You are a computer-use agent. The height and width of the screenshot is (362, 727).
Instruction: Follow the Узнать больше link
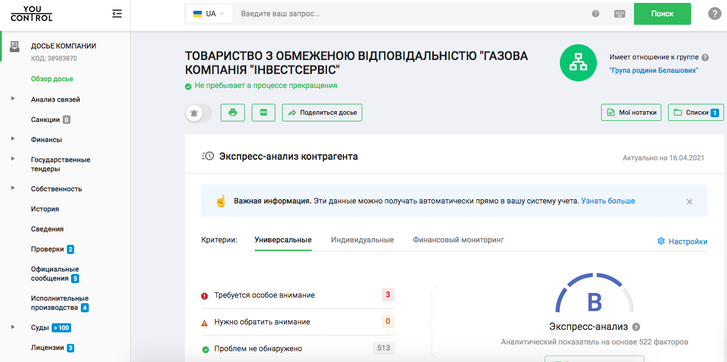608,201
